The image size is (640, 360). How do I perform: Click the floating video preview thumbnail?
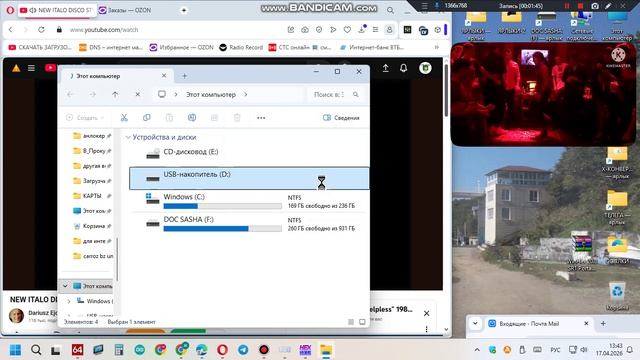pos(543,94)
